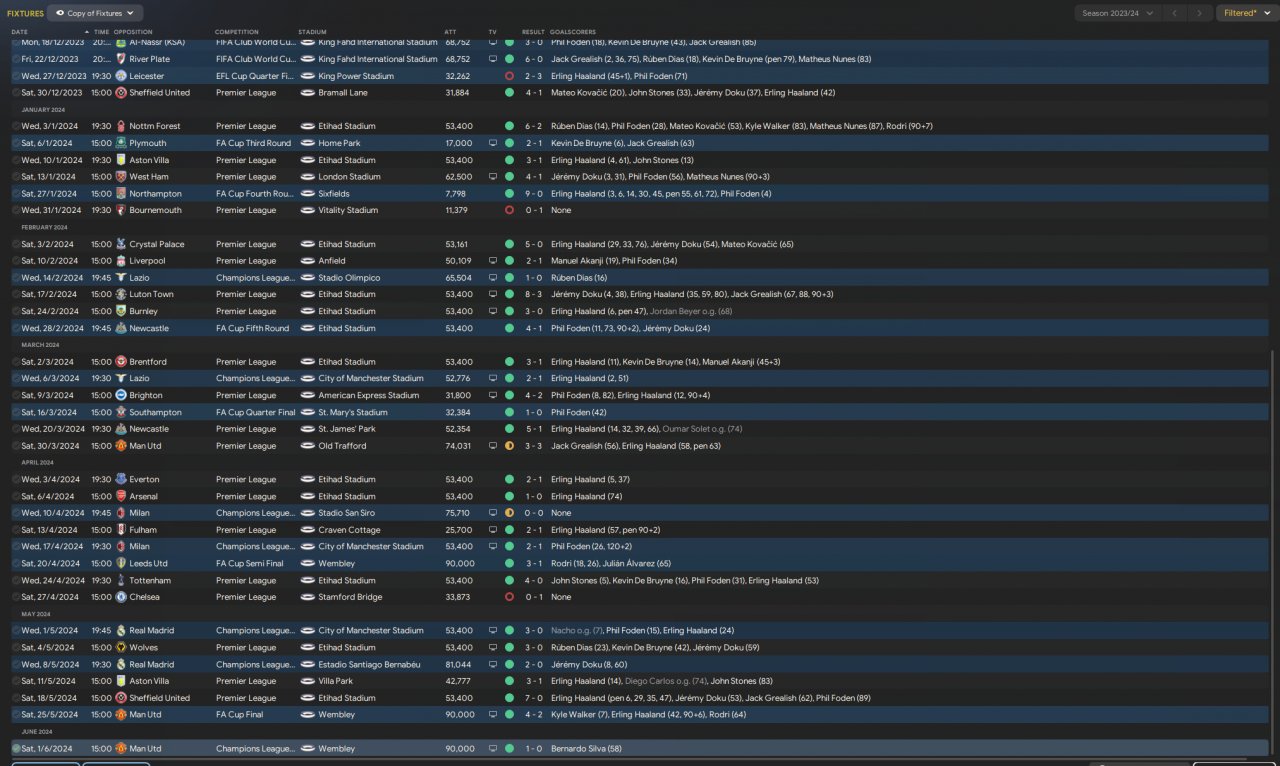This screenshot has height=766, width=1280.
Task: Click the draw indicator on the 30/3/2024 Man Utd row
Action: 509,446
